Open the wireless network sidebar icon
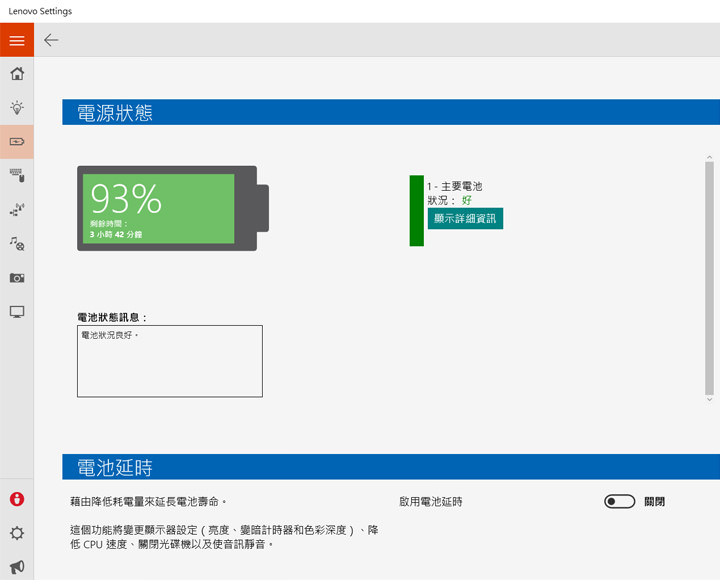 point(17,209)
